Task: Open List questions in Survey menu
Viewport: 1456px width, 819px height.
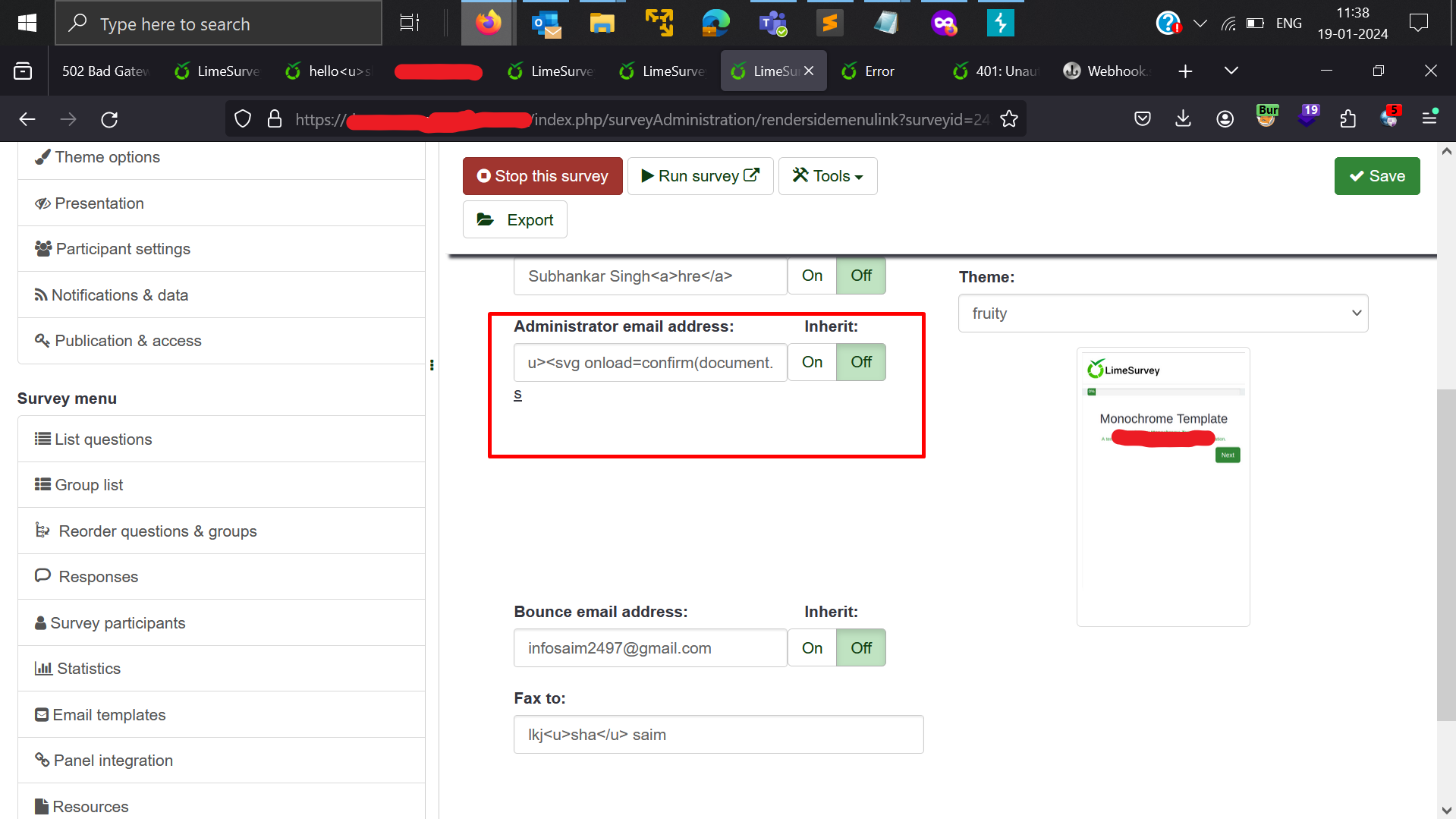Action: pos(221,439)
